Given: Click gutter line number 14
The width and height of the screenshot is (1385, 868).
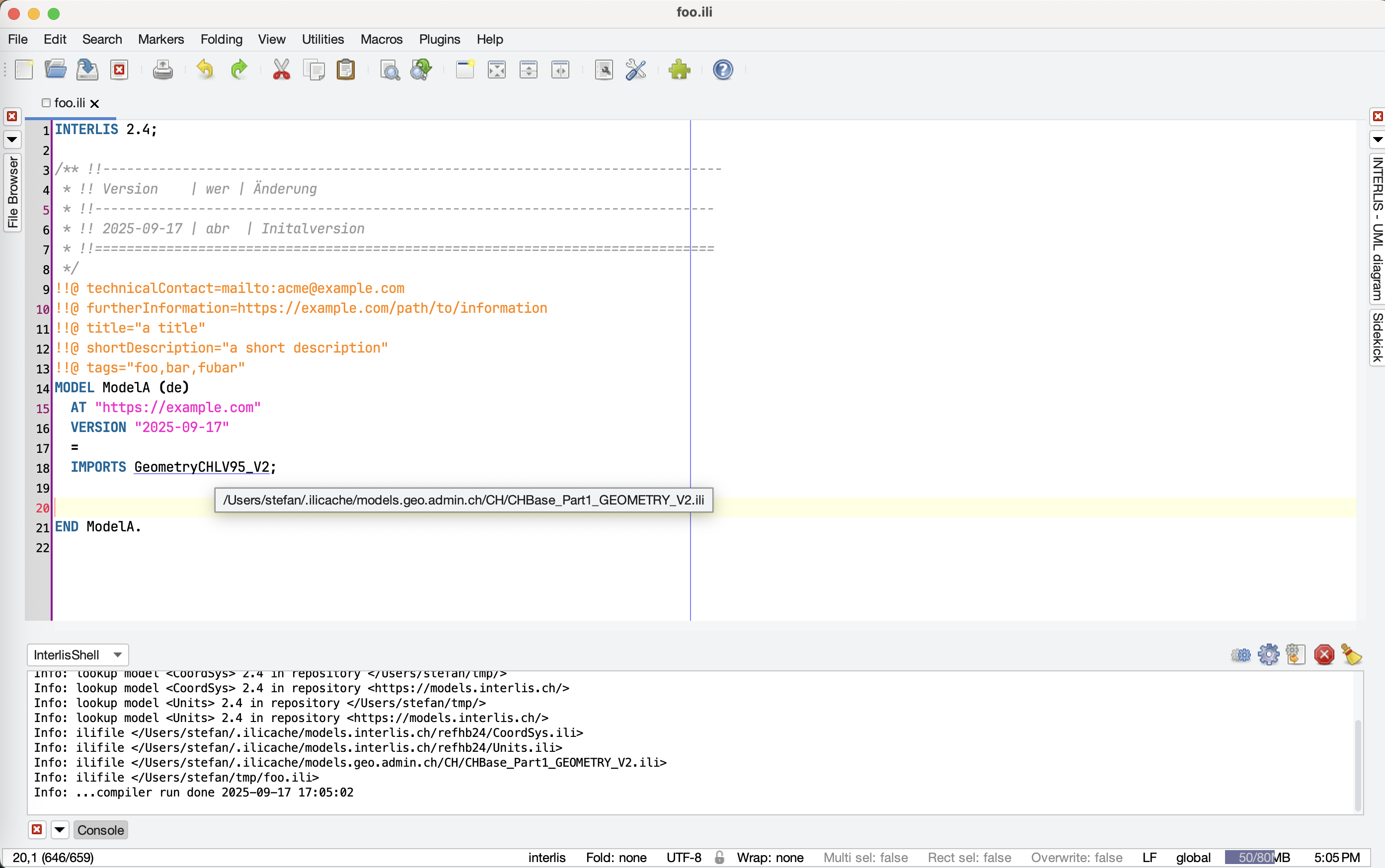Looking at the screenshot, I should click(x=43, y=388).
